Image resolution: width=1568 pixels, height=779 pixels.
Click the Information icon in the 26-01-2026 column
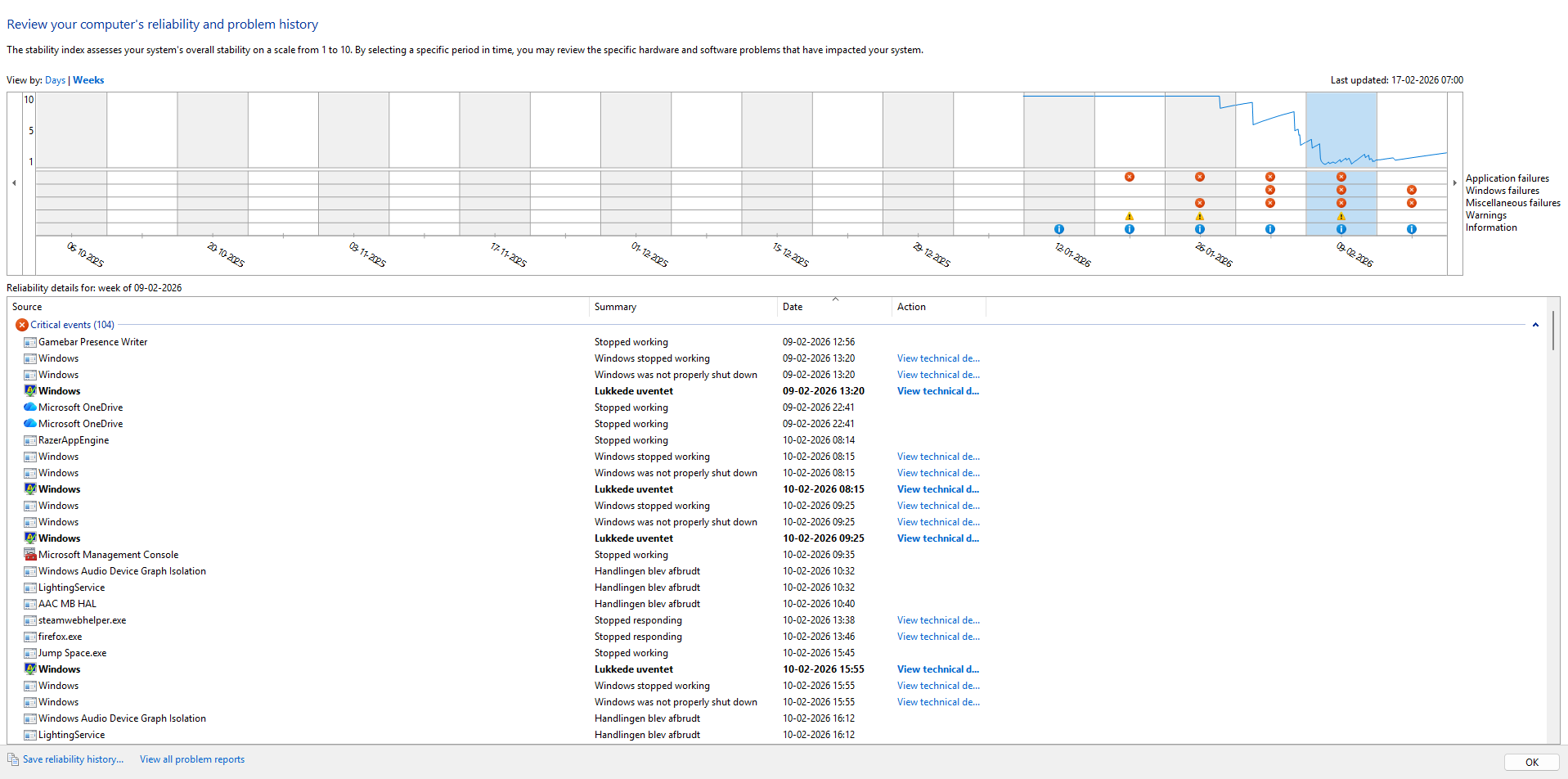1200,229
